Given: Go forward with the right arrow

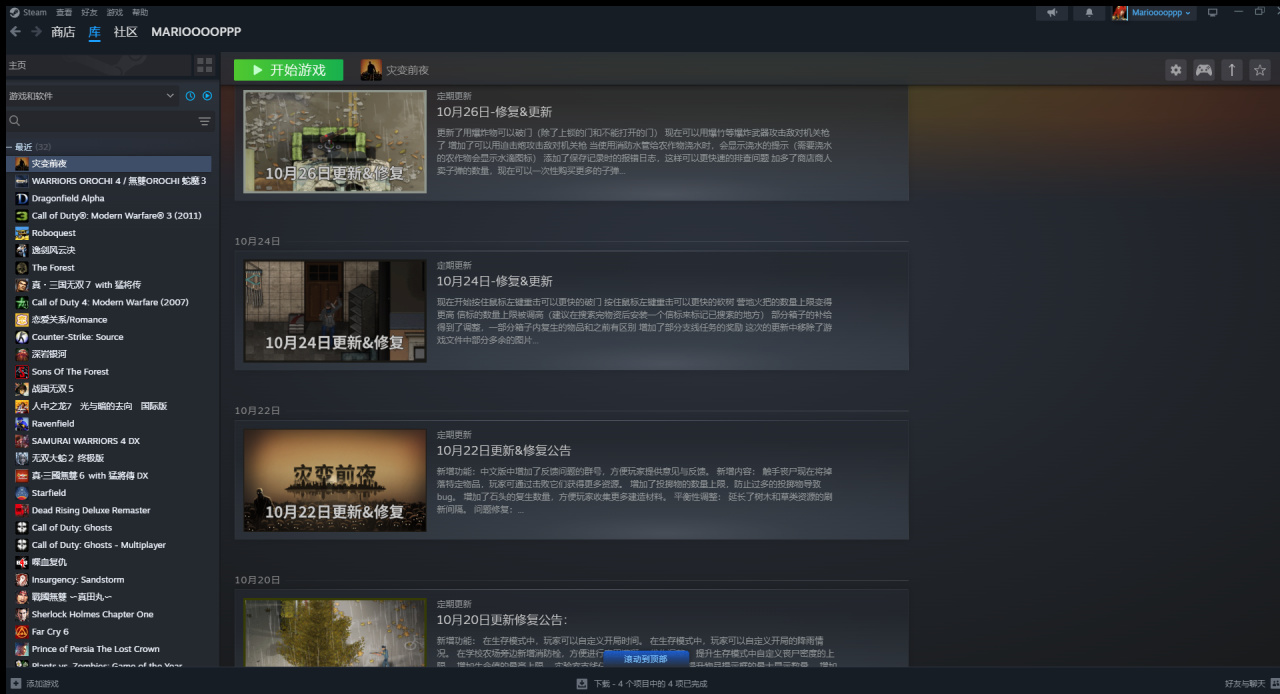Looking at the screenshot, I should point(36,32).
